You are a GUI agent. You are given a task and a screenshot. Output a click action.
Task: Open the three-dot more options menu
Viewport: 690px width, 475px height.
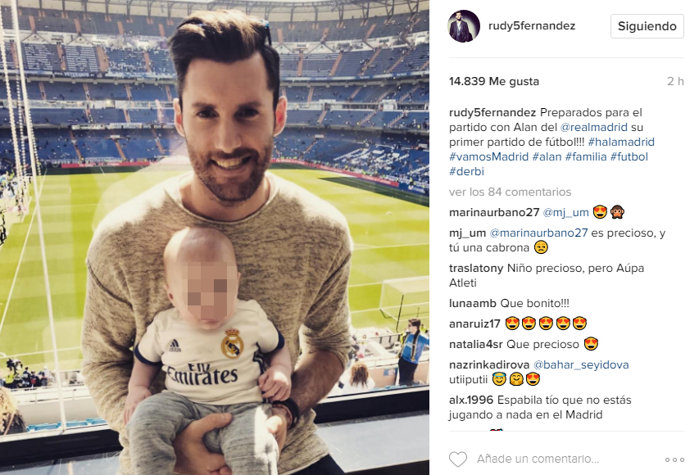pos(674,460)
